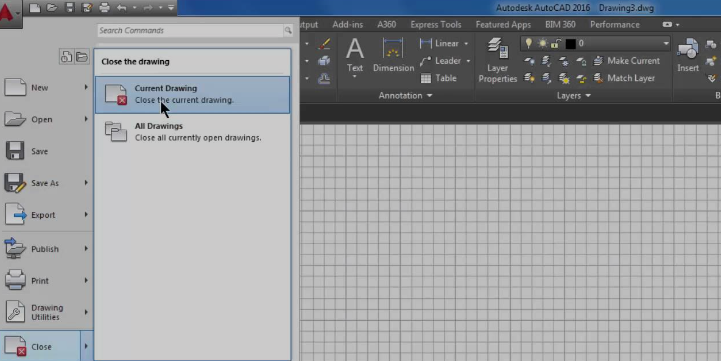Expand the New submenu arrow
The height and width of the screenshot is (361, 721).
[x=86, y=87]
